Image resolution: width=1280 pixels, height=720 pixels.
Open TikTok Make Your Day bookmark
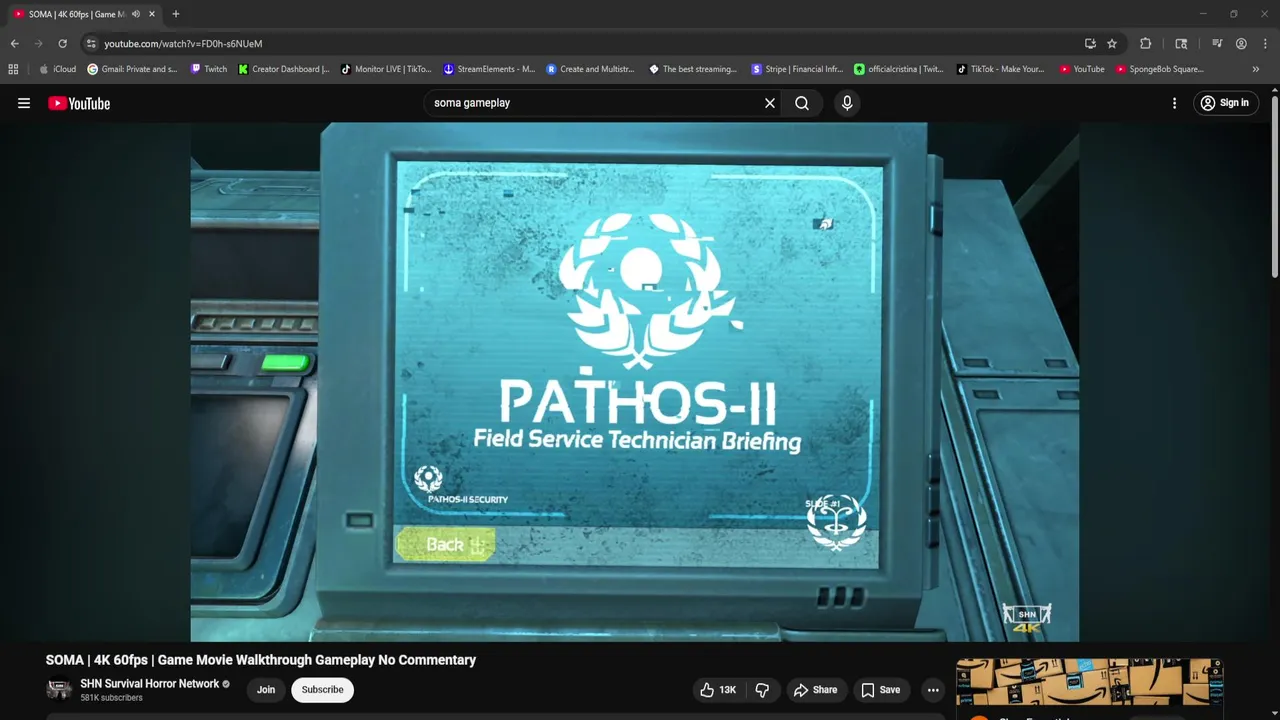tap(1000, 69)
